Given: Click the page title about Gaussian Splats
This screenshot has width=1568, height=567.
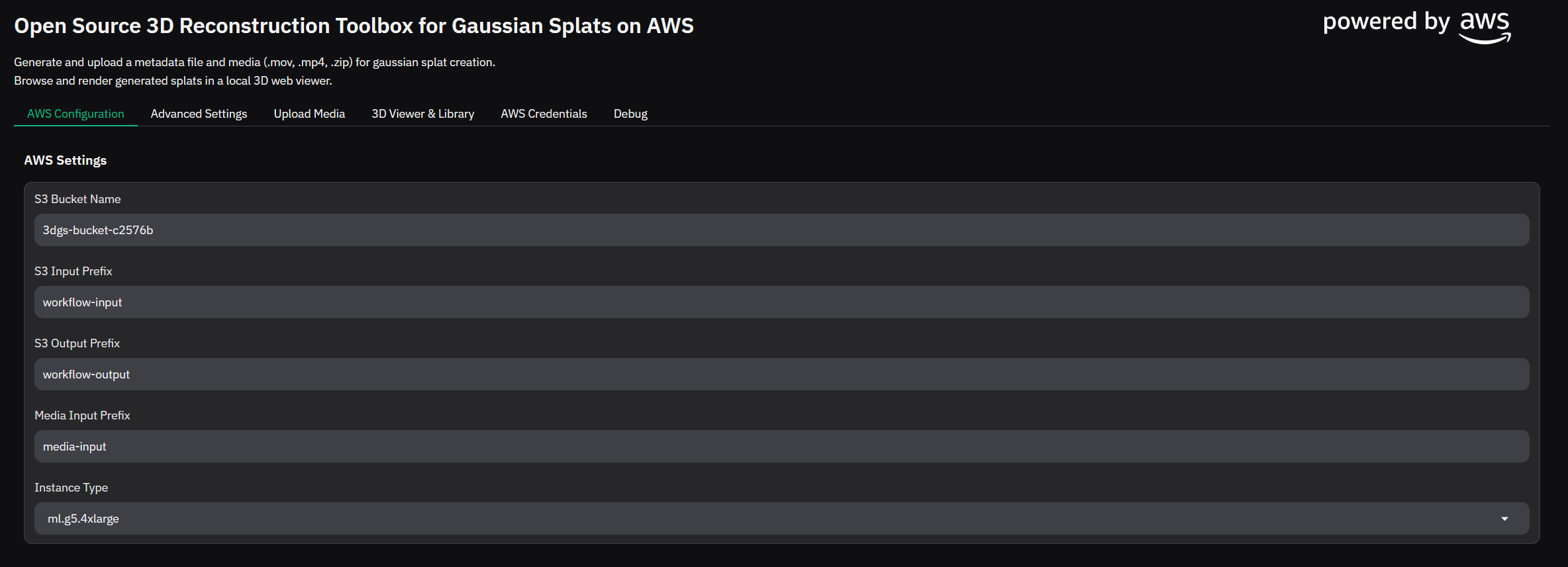Looking at the screenshot, I should (x=354, y=26).
